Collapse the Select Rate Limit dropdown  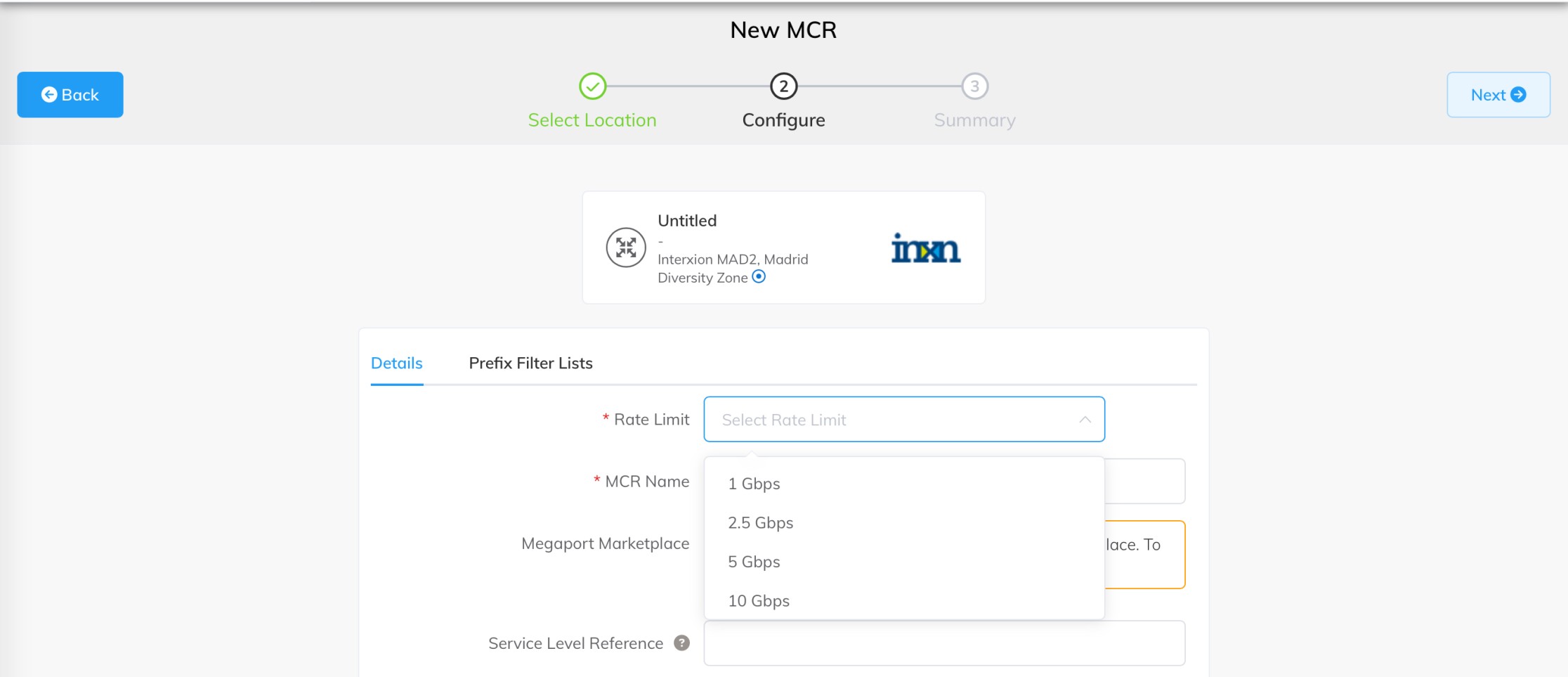point(904,420)
